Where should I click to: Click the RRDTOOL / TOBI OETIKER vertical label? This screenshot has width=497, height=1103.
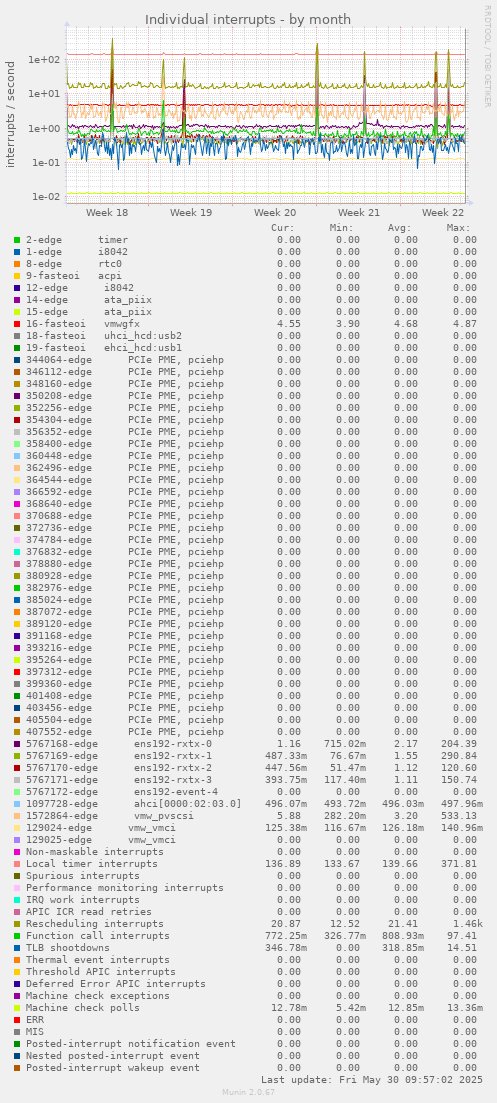click(x=487, y=56)
